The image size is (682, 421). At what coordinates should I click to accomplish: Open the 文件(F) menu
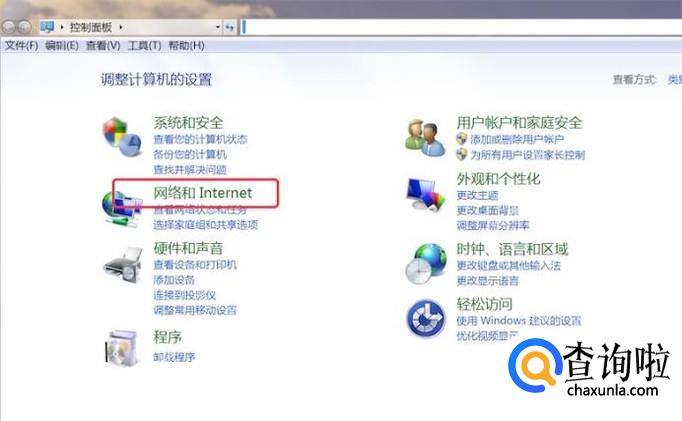[21, 46]
